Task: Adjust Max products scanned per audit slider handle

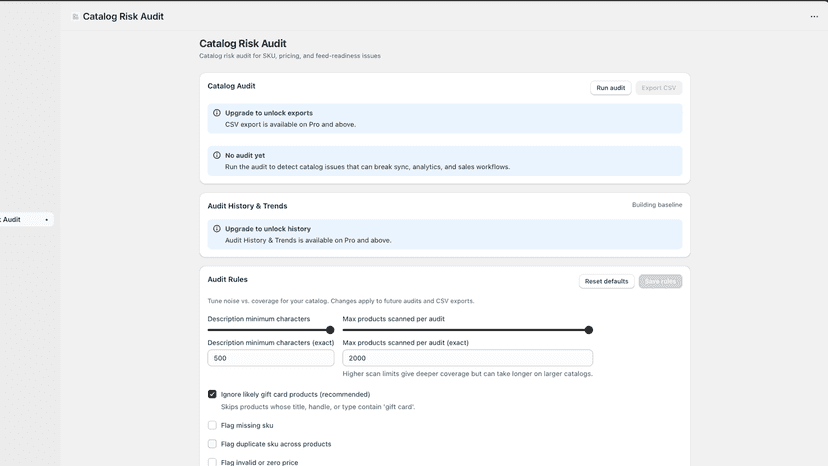Action: (589, 330)
